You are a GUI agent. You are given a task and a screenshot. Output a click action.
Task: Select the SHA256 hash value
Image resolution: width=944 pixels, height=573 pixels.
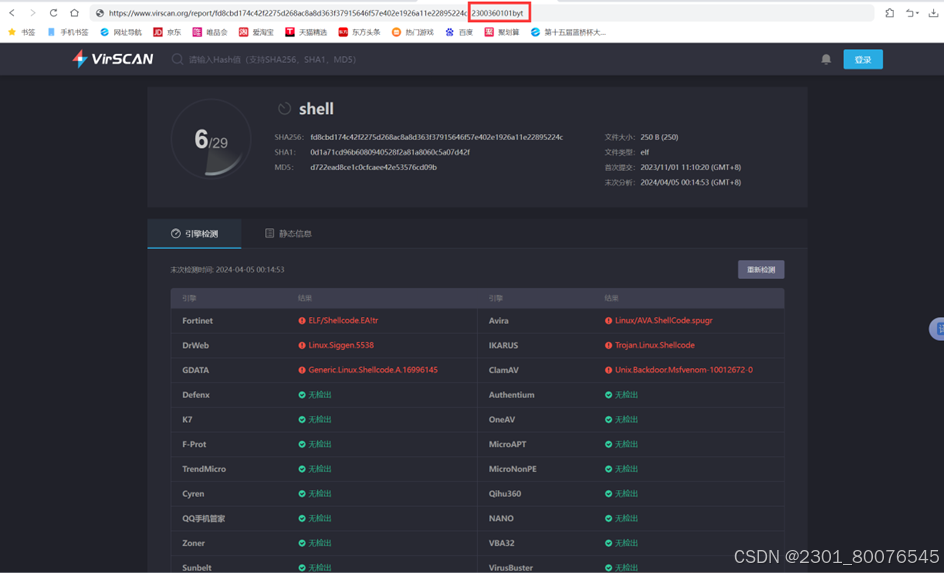[x=436, y=137]
